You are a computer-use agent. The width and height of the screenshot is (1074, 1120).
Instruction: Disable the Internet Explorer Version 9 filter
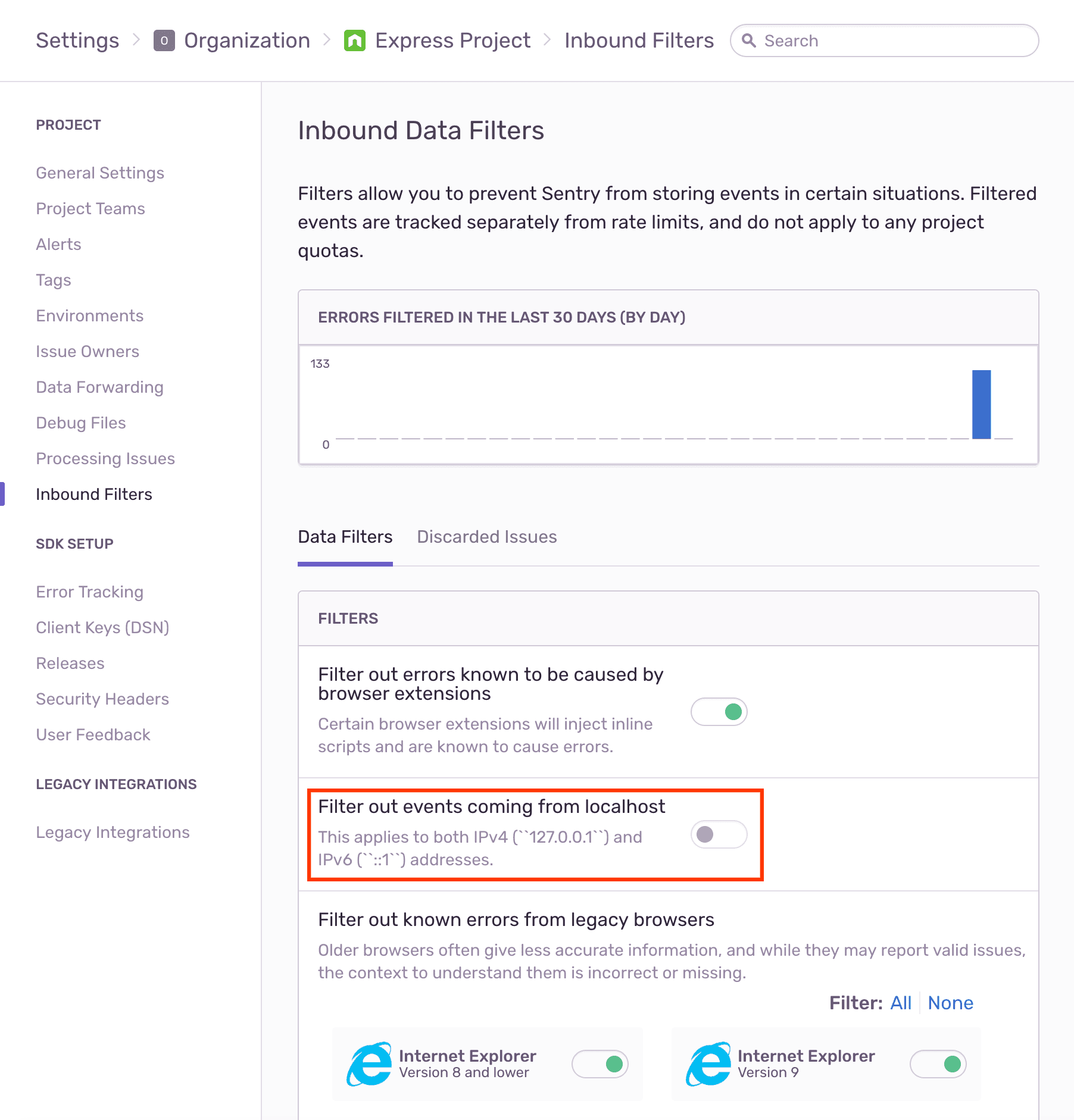(x=938, y=1064)
